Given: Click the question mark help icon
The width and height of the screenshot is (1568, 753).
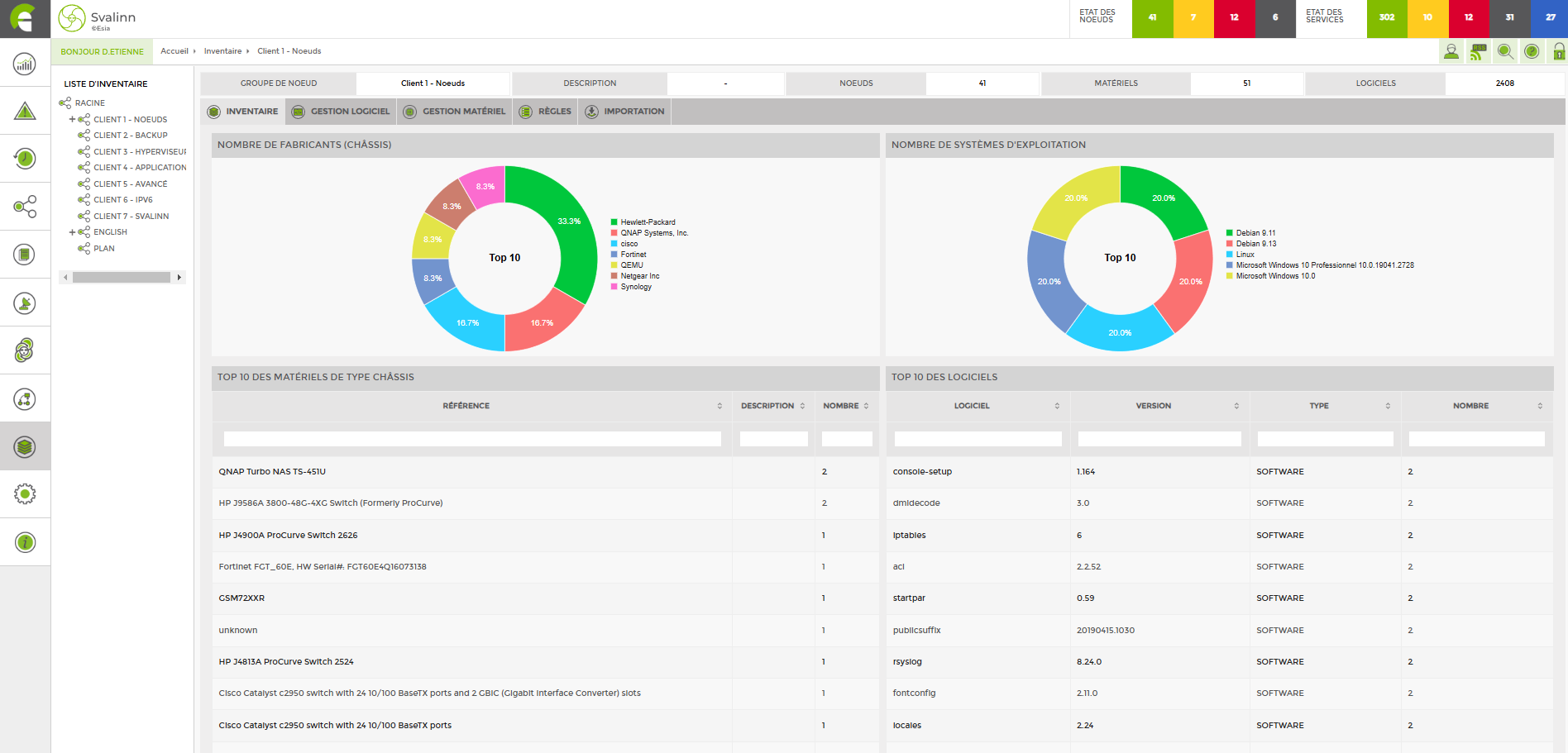Looking at the screenshot, I should click(x=1532, y=52).
